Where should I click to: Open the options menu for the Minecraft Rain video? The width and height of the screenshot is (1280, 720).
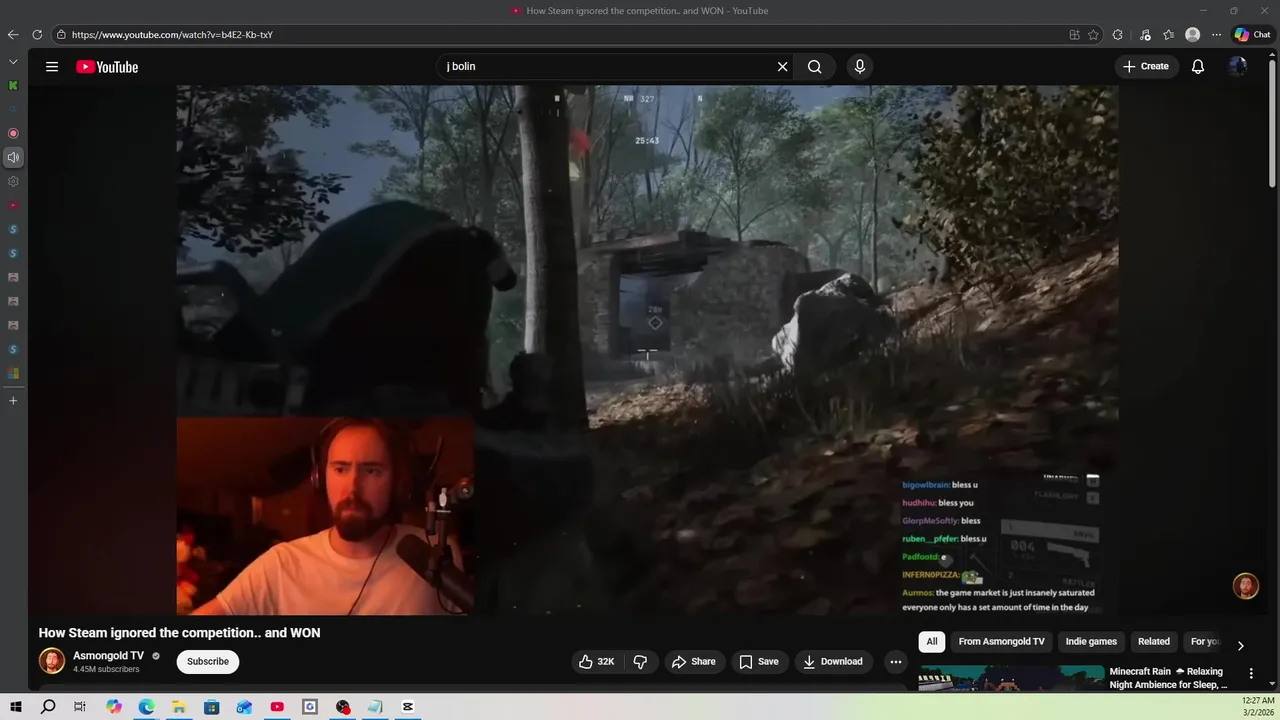pyautogui.click(x=1251, y=674)
